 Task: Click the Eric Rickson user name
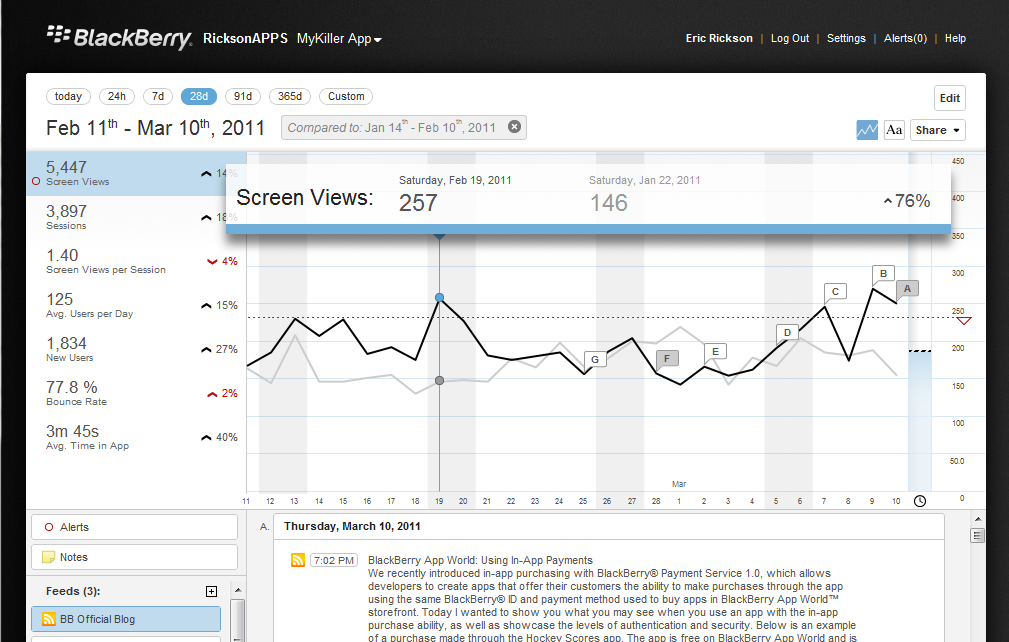(x=719, y=39)
